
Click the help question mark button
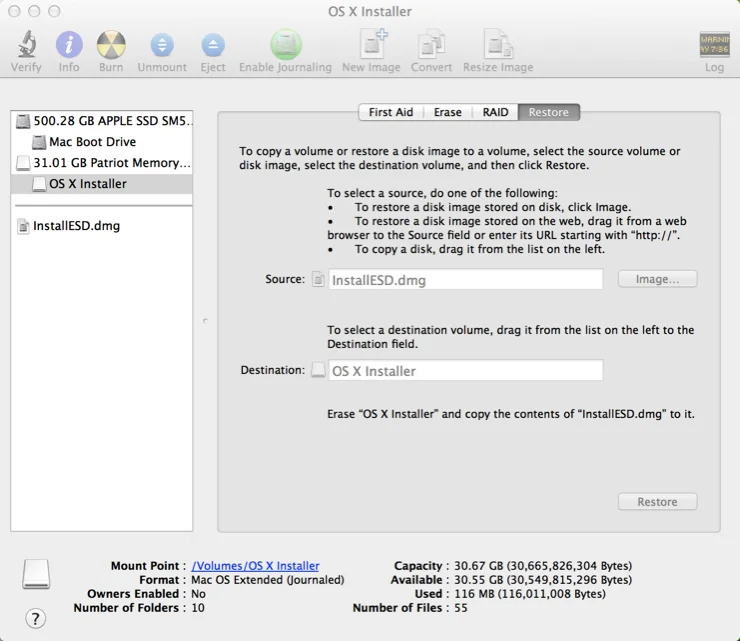pyautogui.click(x=35, y=618)
